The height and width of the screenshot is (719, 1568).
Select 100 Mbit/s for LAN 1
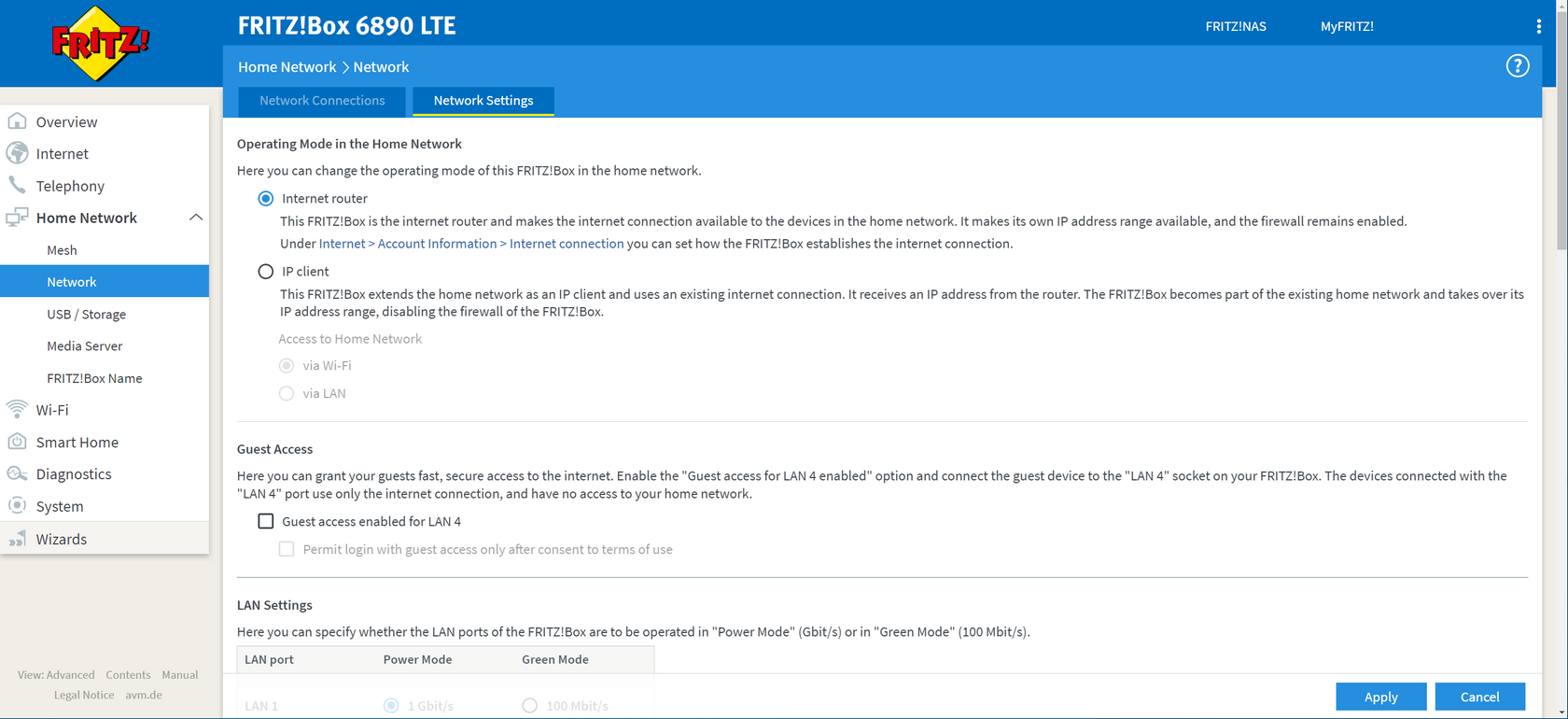click(x=530, y=705)
